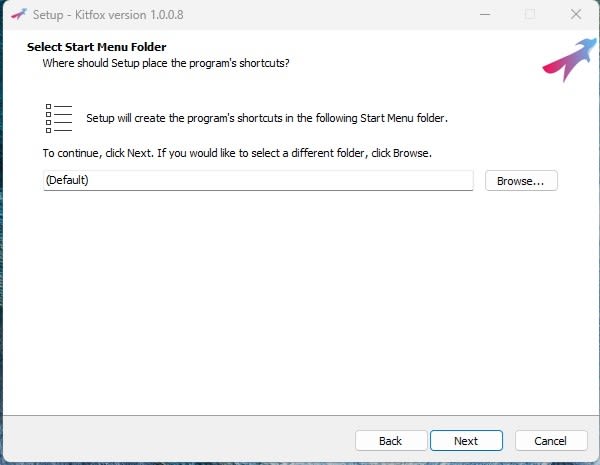The width and height of the screenshot is (600, 465).
Task: Continue with the Next button
Action: pos(466,441)
